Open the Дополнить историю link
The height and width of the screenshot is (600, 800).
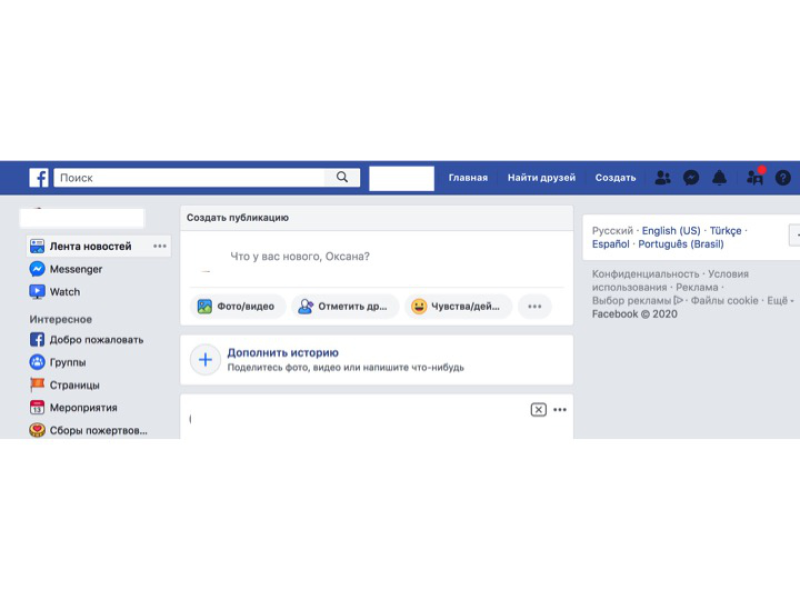point(283,353)
